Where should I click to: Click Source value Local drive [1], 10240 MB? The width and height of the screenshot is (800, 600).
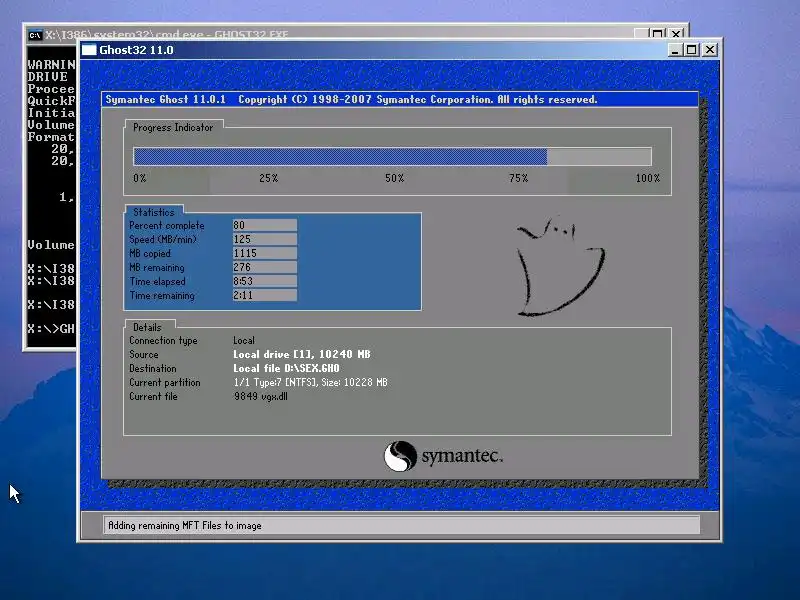pyautogui.click(x=302, y=354)
